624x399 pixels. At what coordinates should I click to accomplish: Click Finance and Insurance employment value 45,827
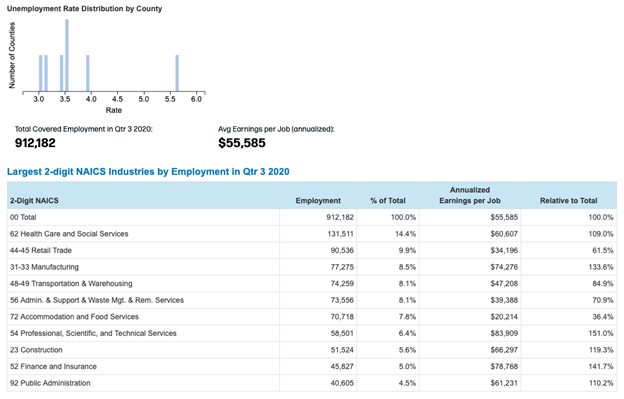point(342,366)
